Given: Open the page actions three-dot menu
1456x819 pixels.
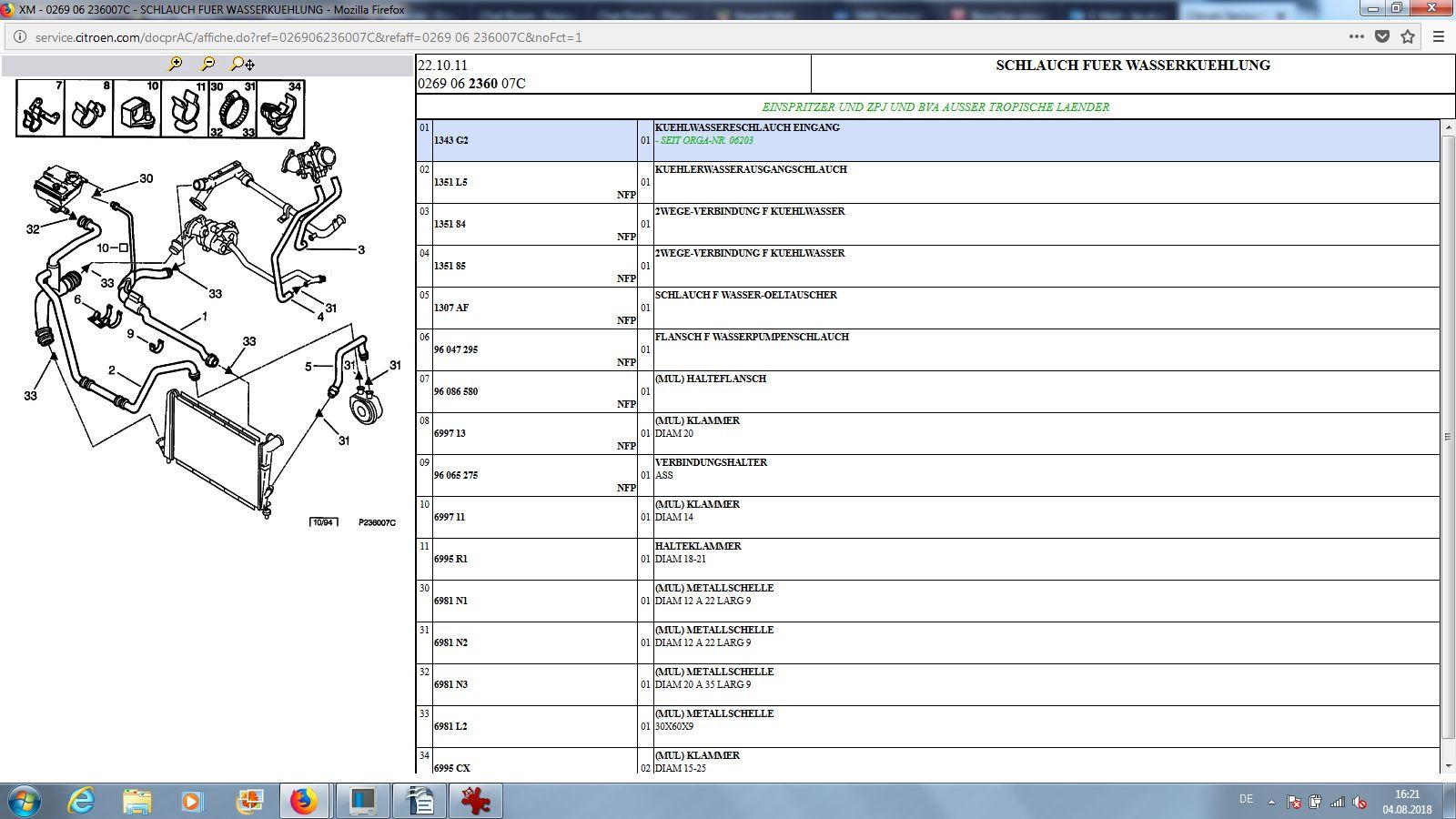Looking at the screenshot, I should [x=1356, y=37].
